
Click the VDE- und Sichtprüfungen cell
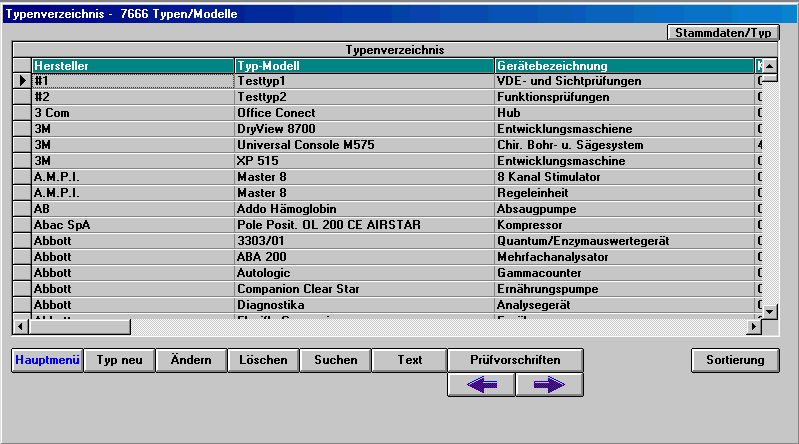point(624,81)
